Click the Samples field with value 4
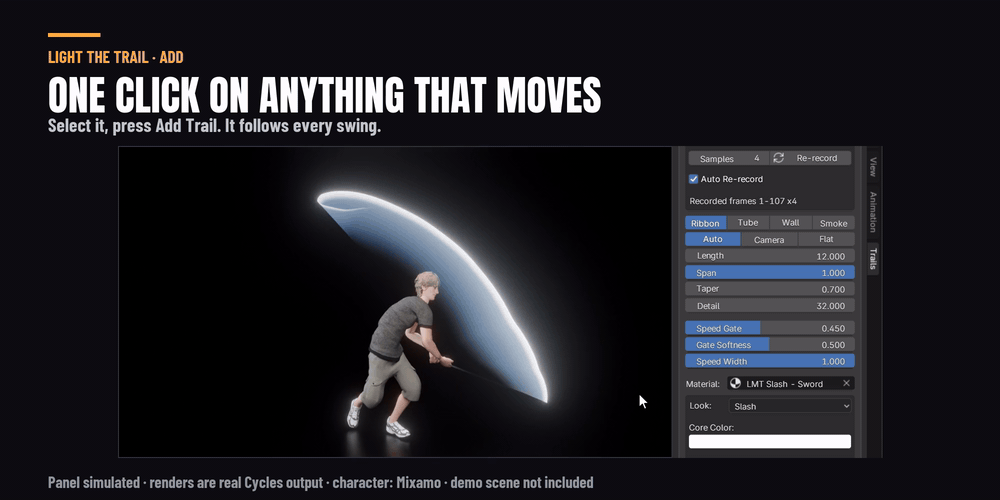1000x500 pixels. pos(728,158)
